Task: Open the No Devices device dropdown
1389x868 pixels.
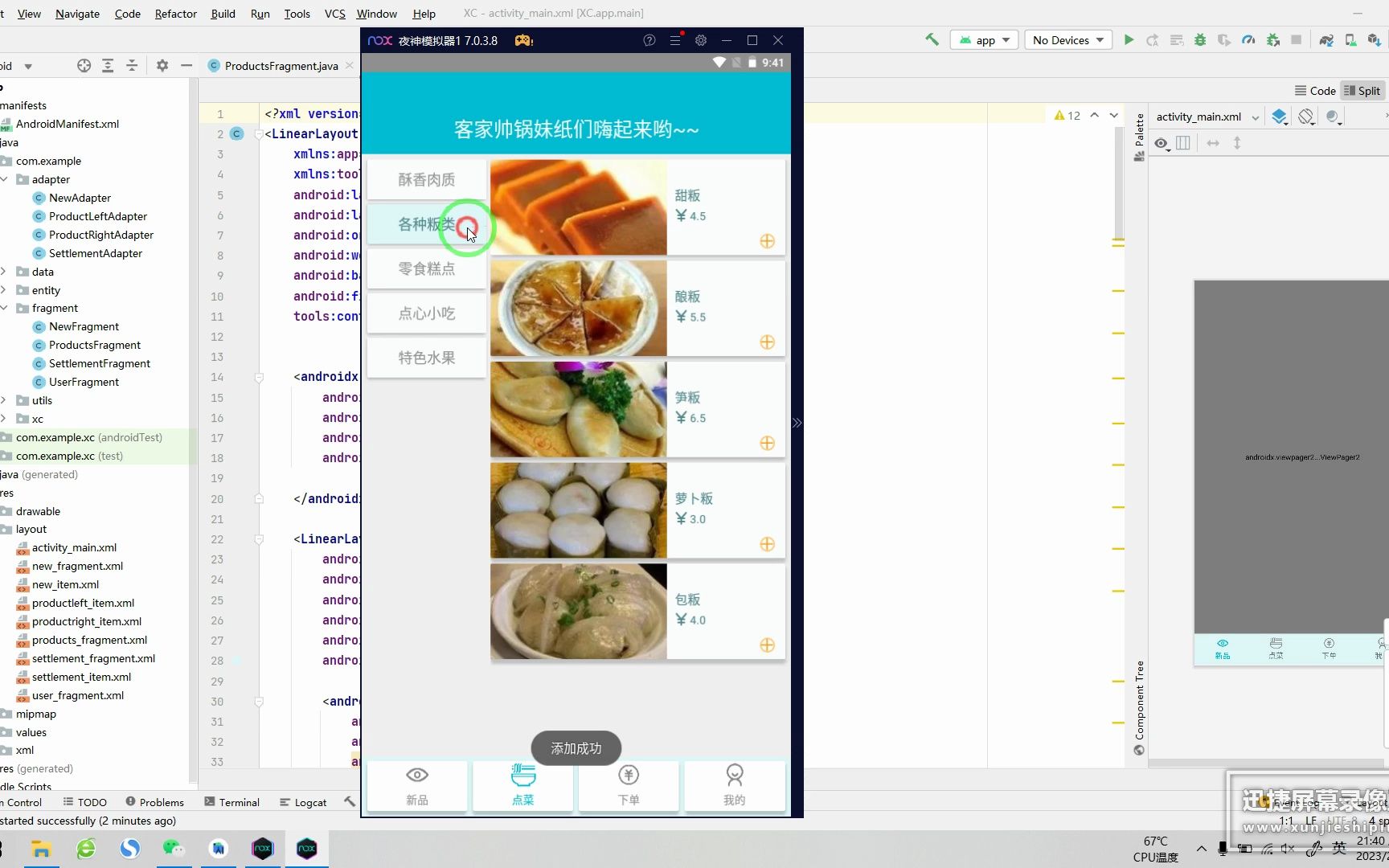Action: tap(1067, 39)
